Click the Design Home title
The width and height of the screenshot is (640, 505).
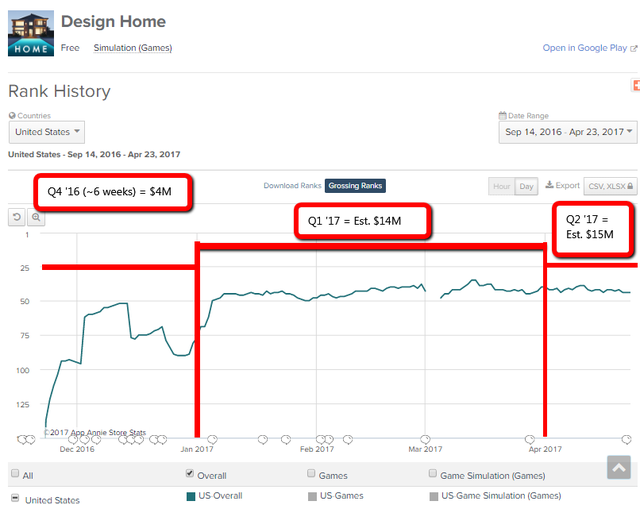[113, 22]
